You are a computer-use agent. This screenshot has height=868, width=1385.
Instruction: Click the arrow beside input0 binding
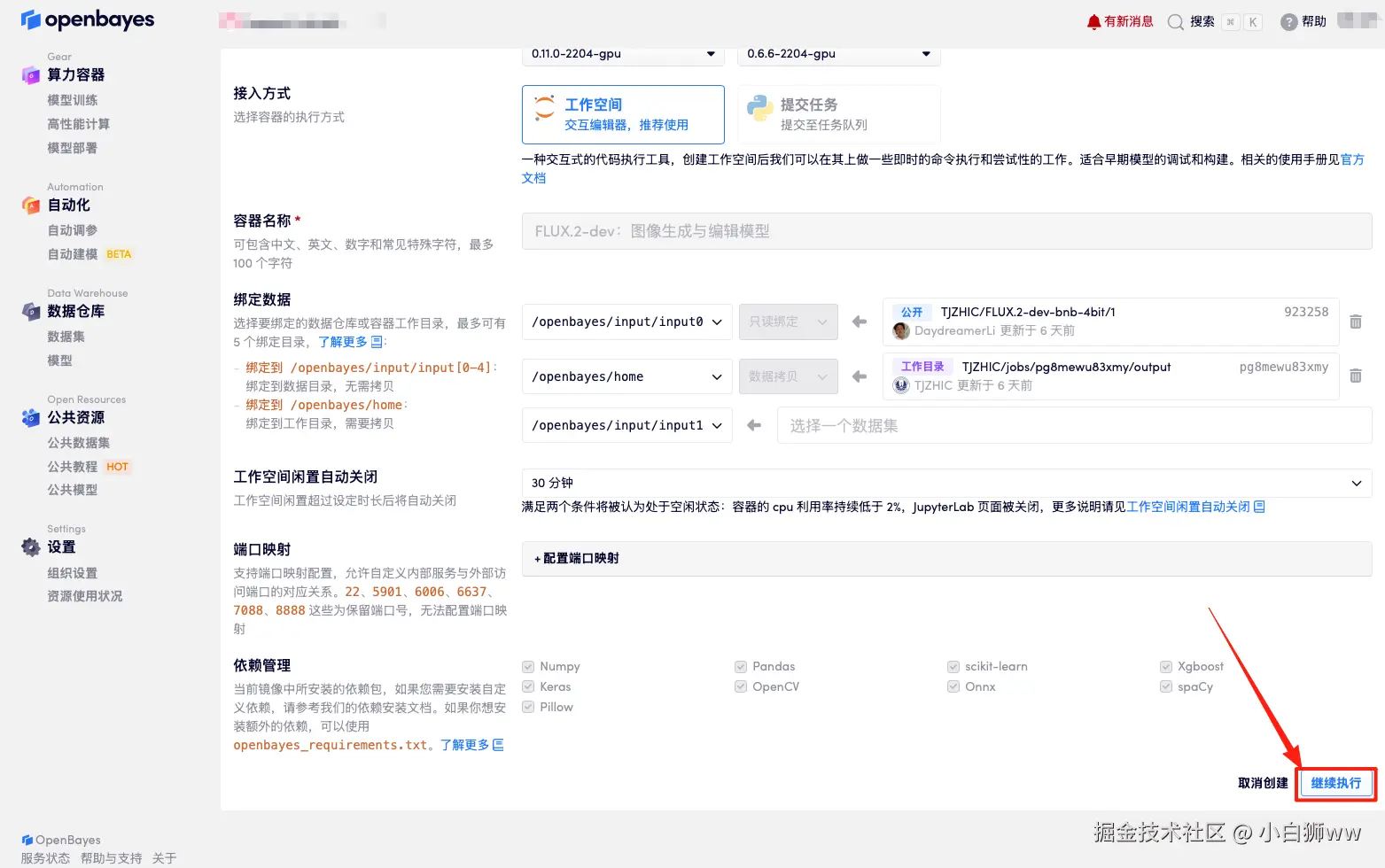[860, 322]
